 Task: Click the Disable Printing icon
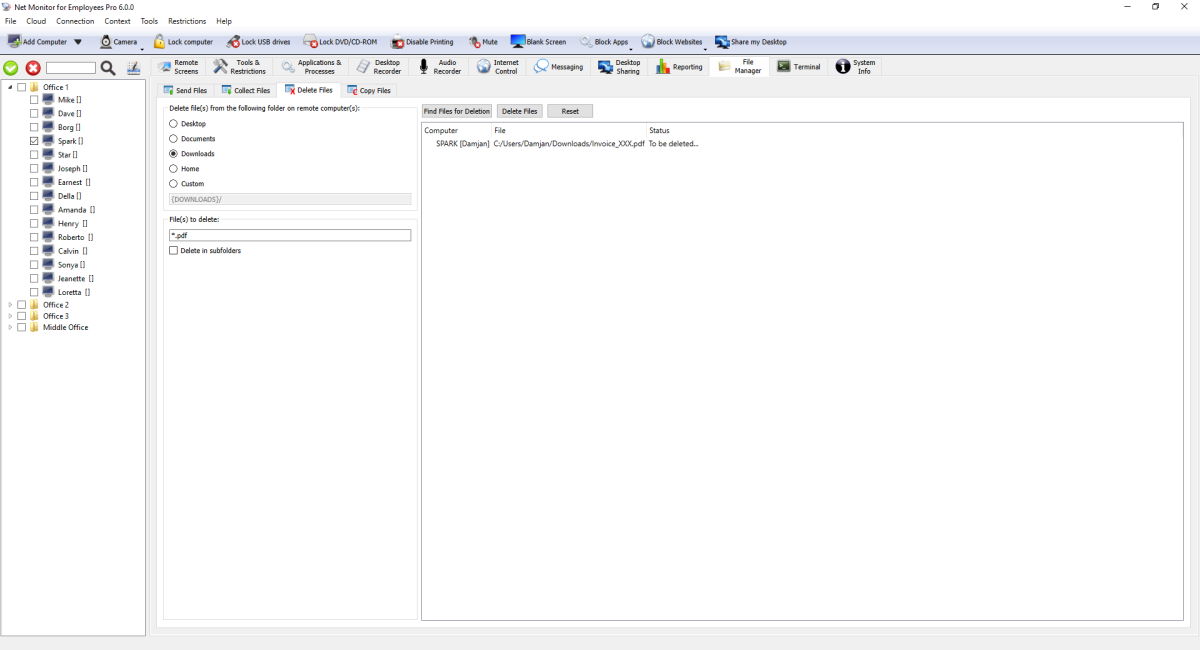(398, 42)
